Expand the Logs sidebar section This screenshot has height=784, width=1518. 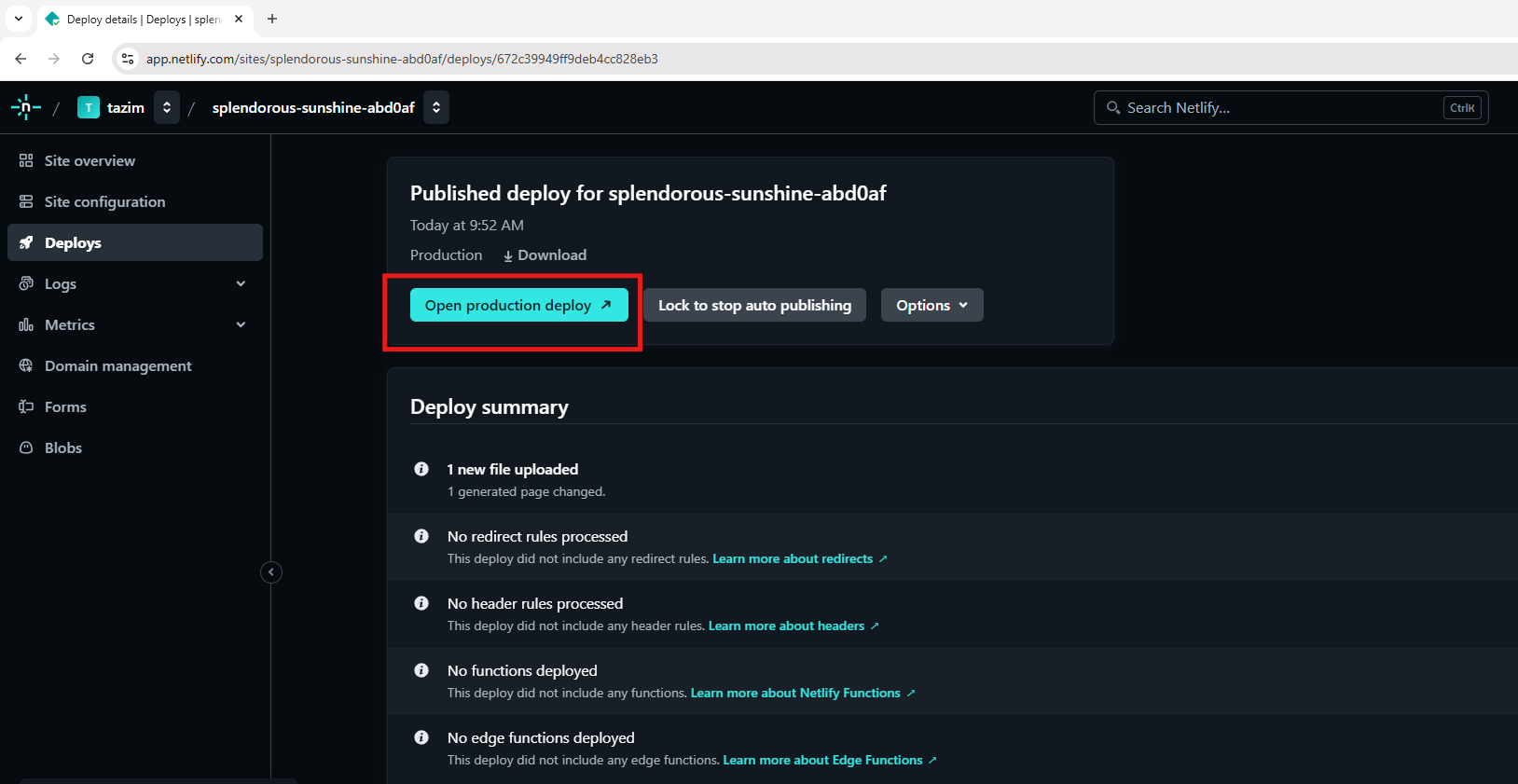241,283
